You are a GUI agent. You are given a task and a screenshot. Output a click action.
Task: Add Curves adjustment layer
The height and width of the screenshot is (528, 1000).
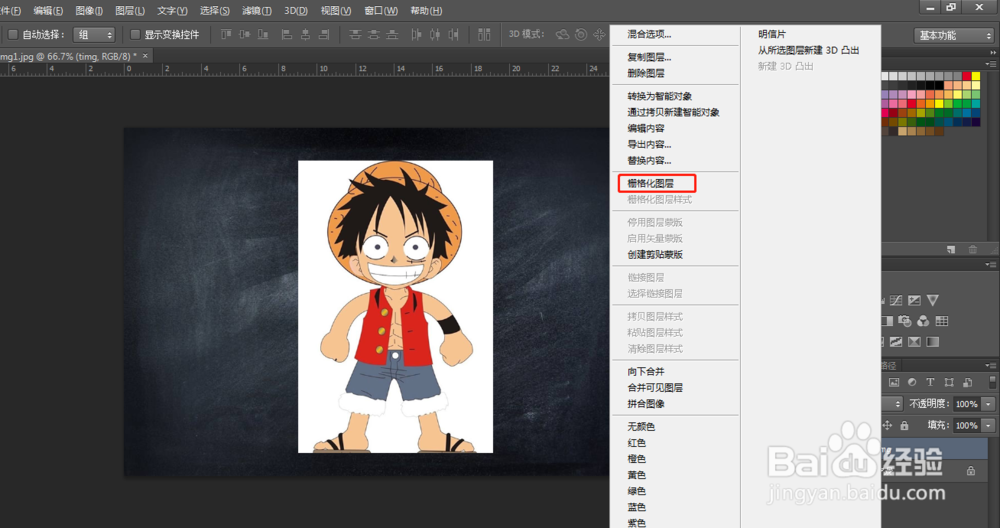896,300
